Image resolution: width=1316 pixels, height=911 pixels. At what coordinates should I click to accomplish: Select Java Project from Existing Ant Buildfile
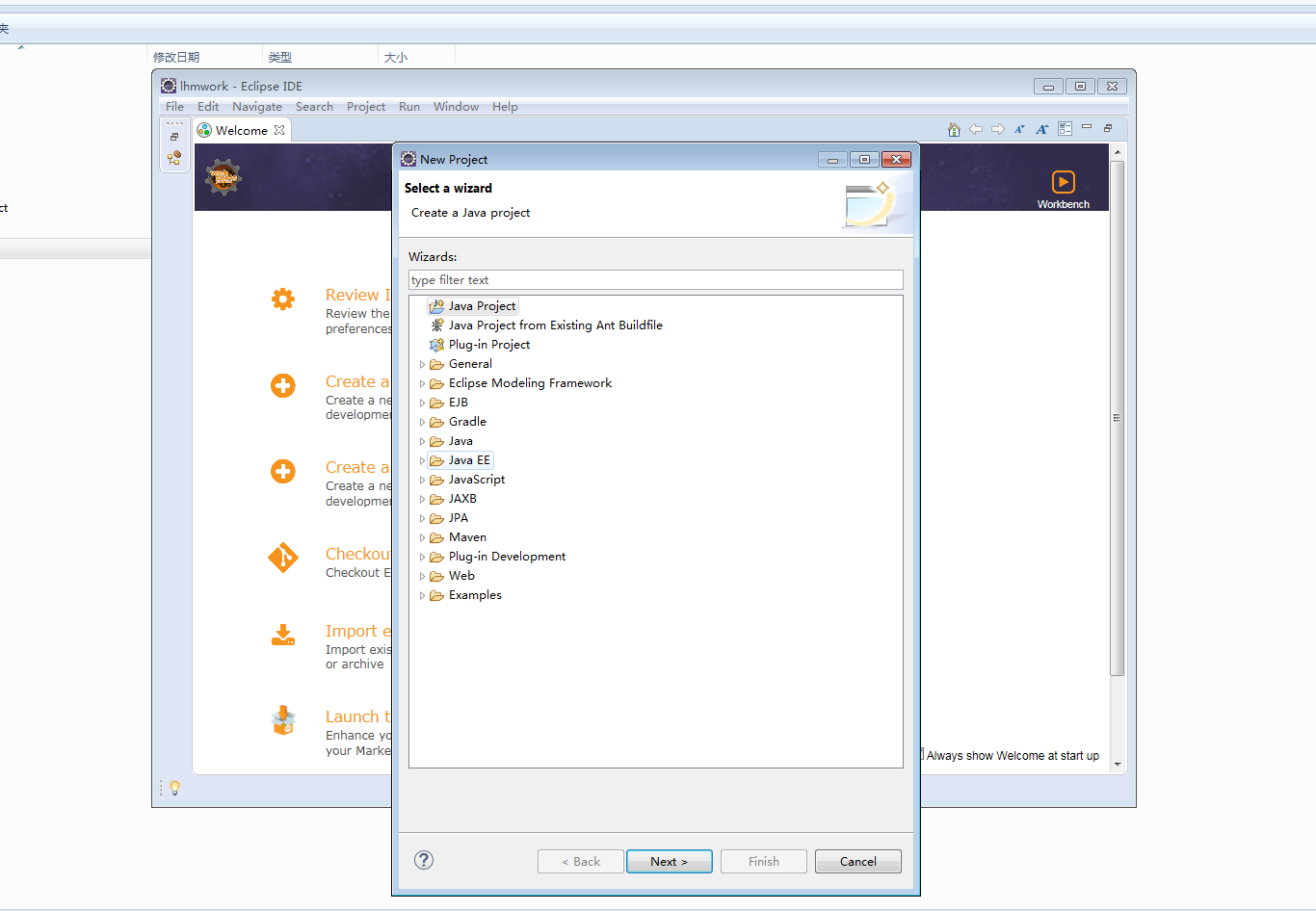click(546, 325)
